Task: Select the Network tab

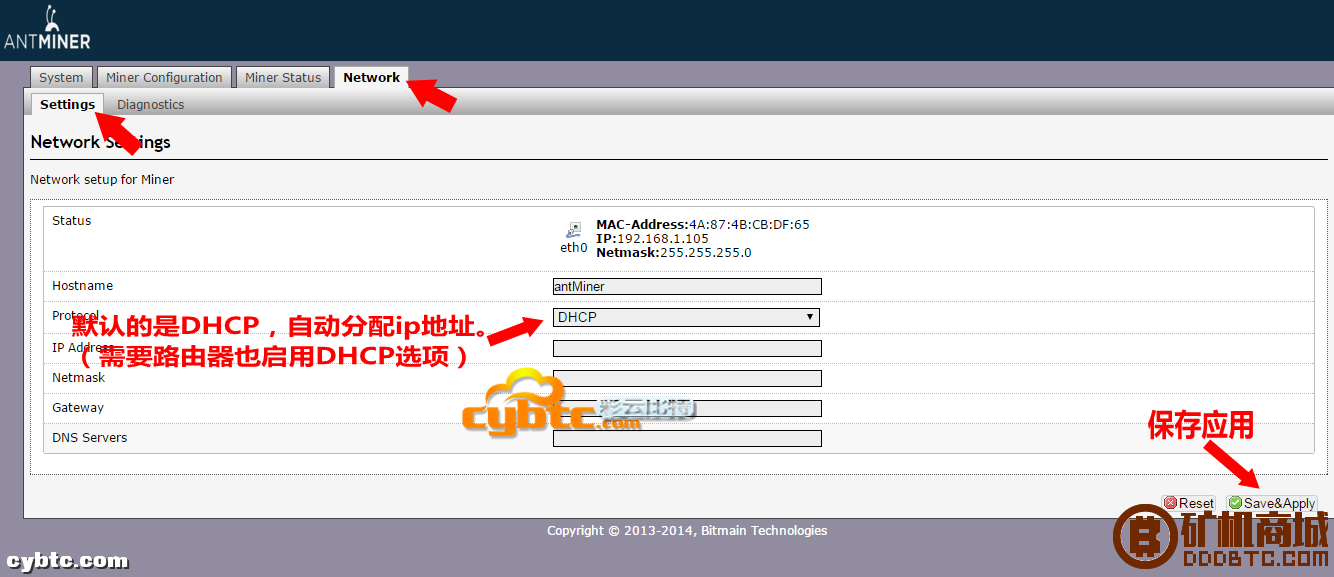Action: pos(371,78)
